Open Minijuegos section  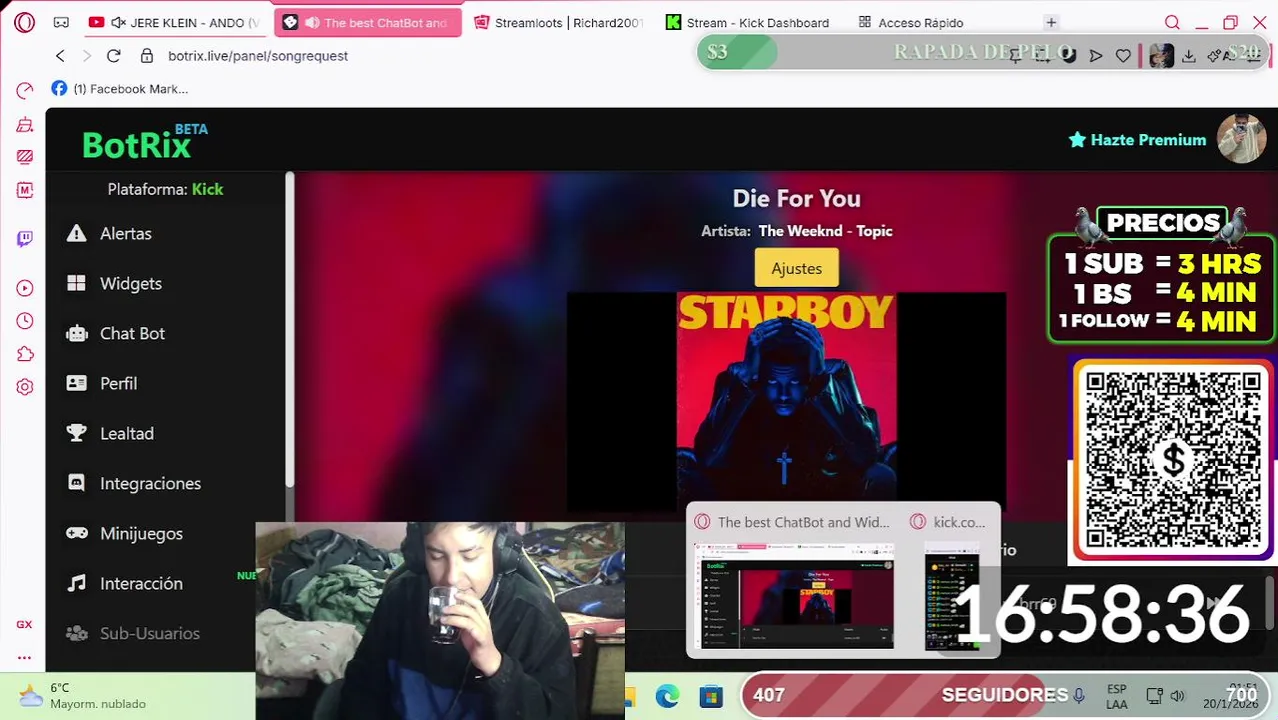141,533
